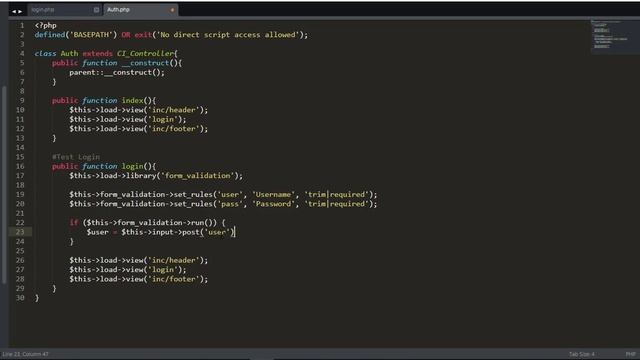Open the Tab Size: 4 indentation menu
Screen dimensions: 640x360
[x=582, y=354]
